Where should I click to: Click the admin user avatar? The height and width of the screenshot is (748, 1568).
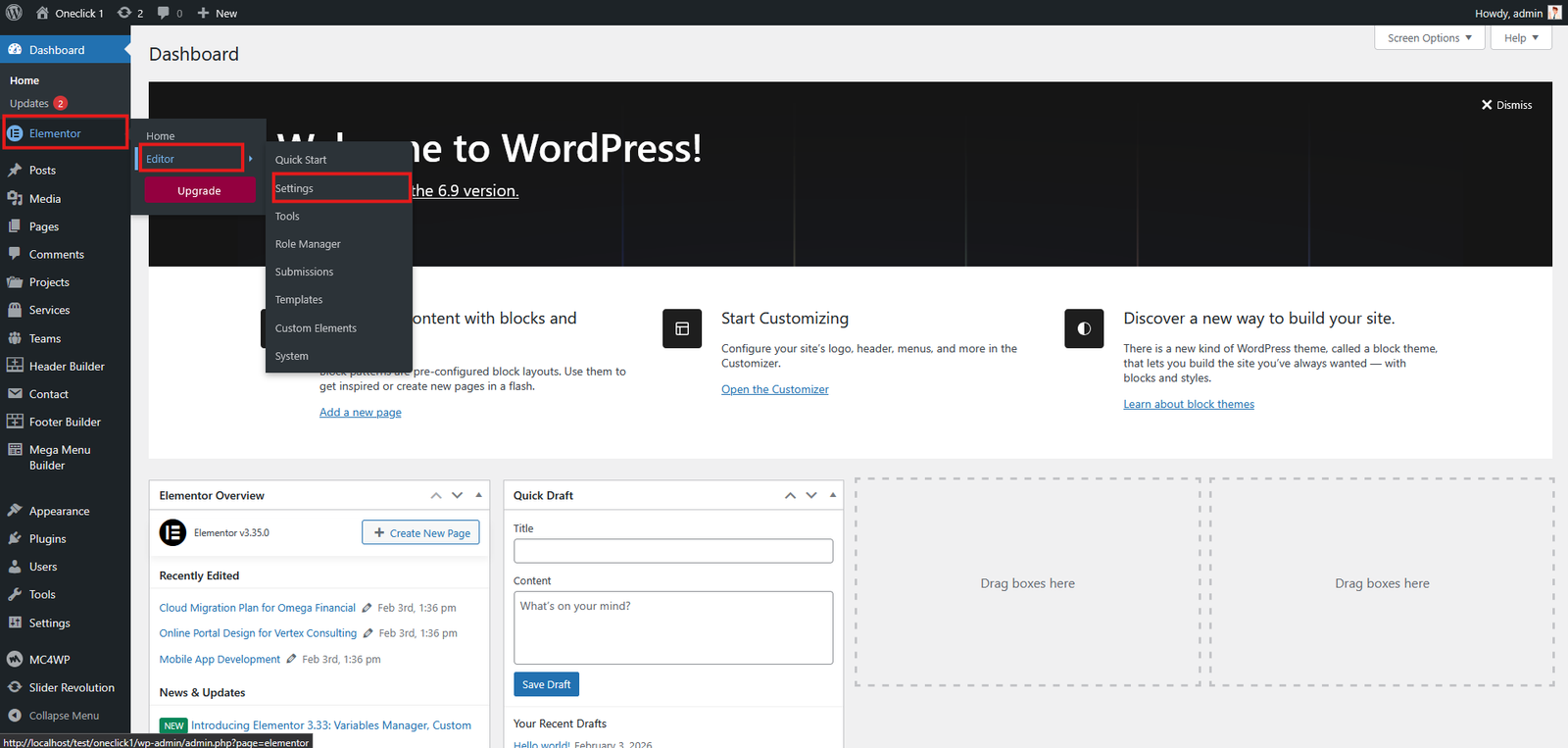click(x=1554, y=13)
